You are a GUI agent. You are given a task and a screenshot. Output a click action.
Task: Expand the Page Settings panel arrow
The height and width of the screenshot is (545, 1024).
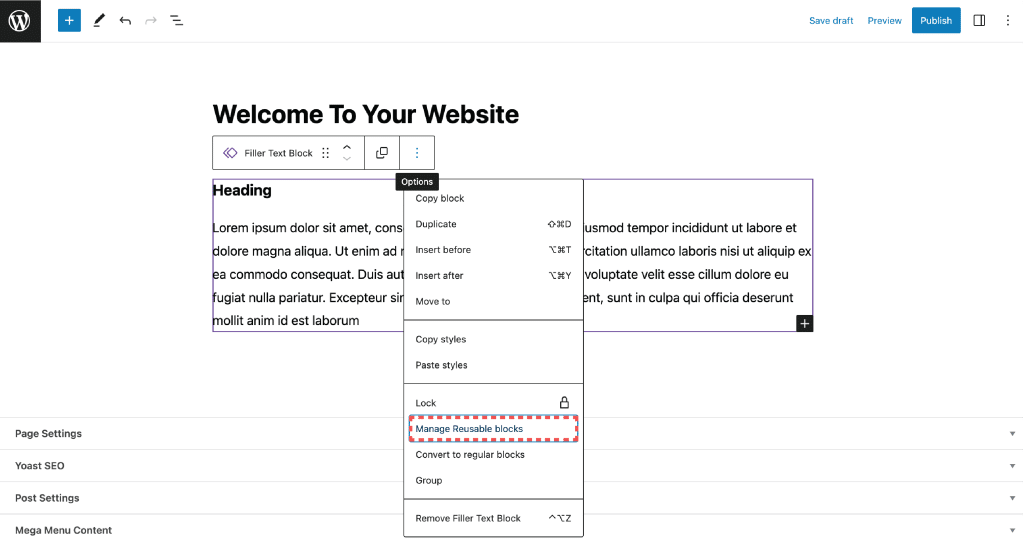click(1012, 434)
